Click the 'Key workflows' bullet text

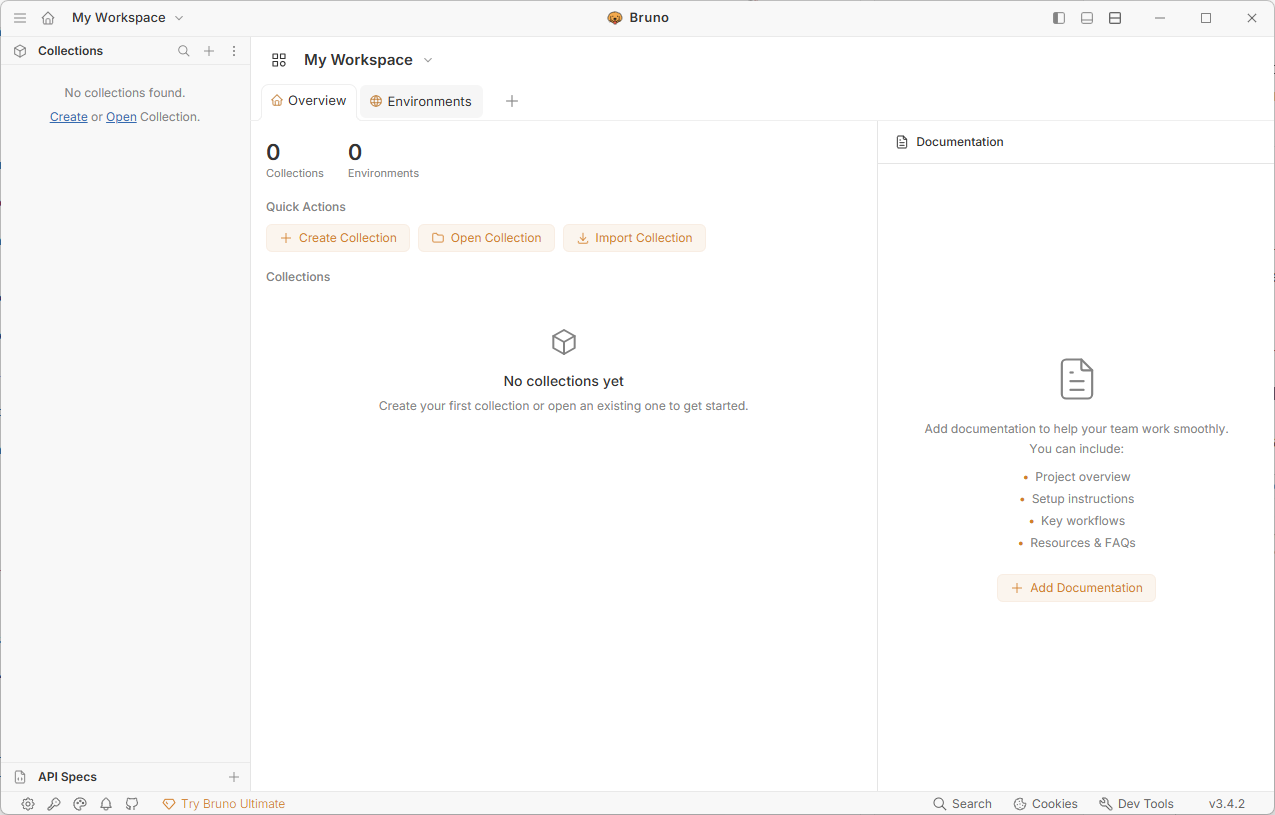click(1083, 521)
